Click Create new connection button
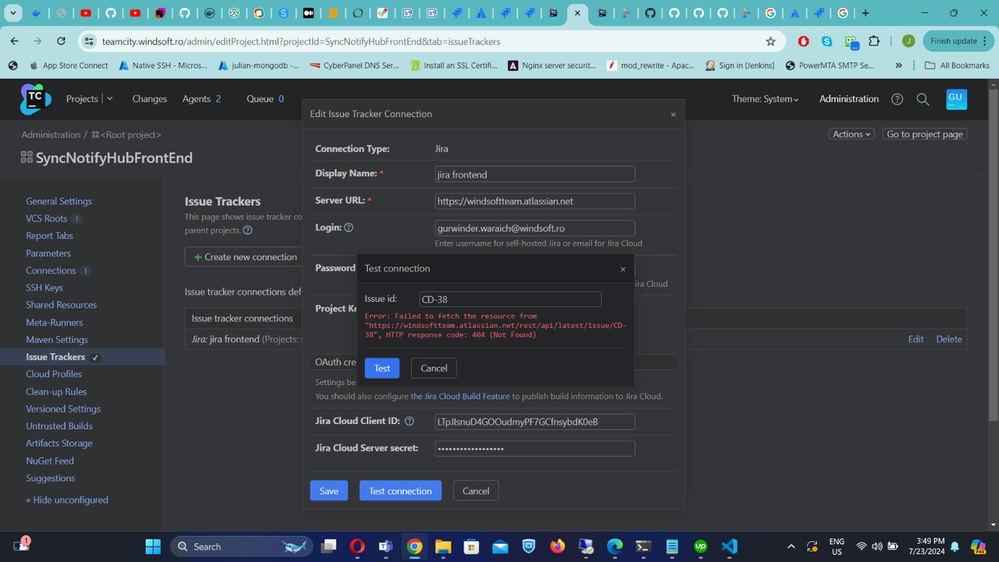999x562 pixels. click(x=245, y=257)
